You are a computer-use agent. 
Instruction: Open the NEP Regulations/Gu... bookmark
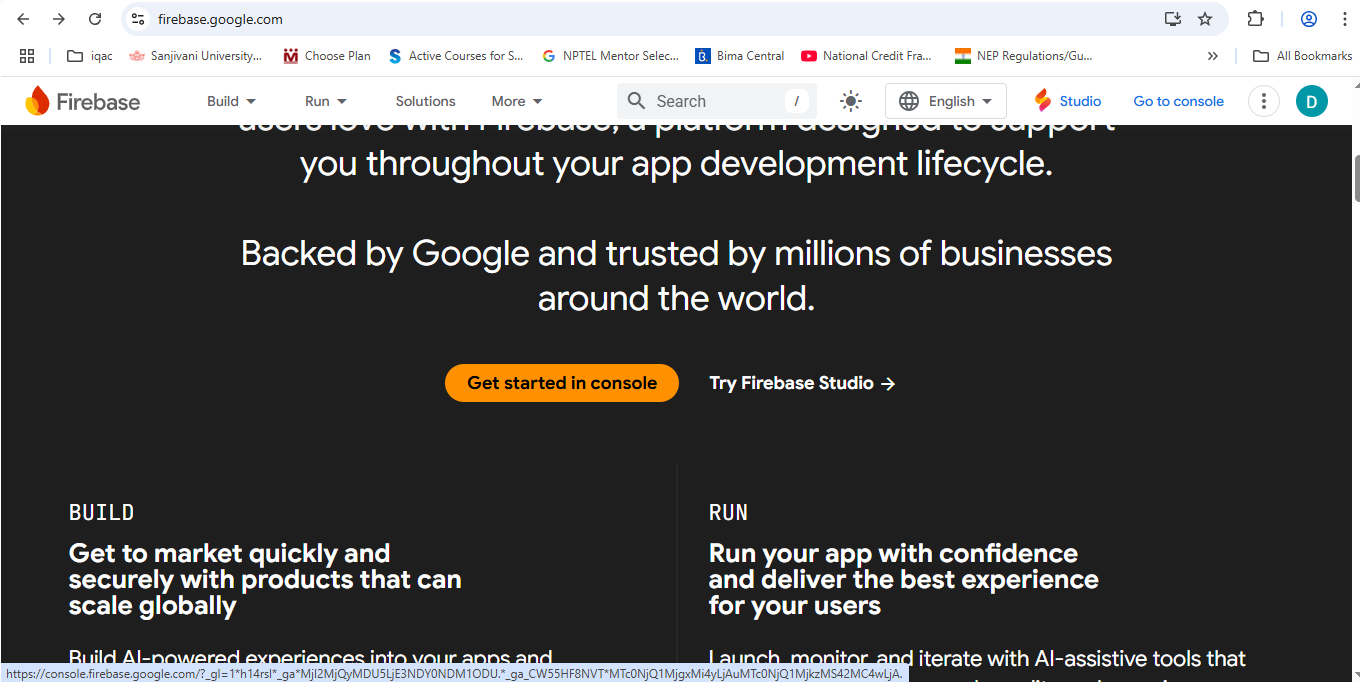point(1024,56)
